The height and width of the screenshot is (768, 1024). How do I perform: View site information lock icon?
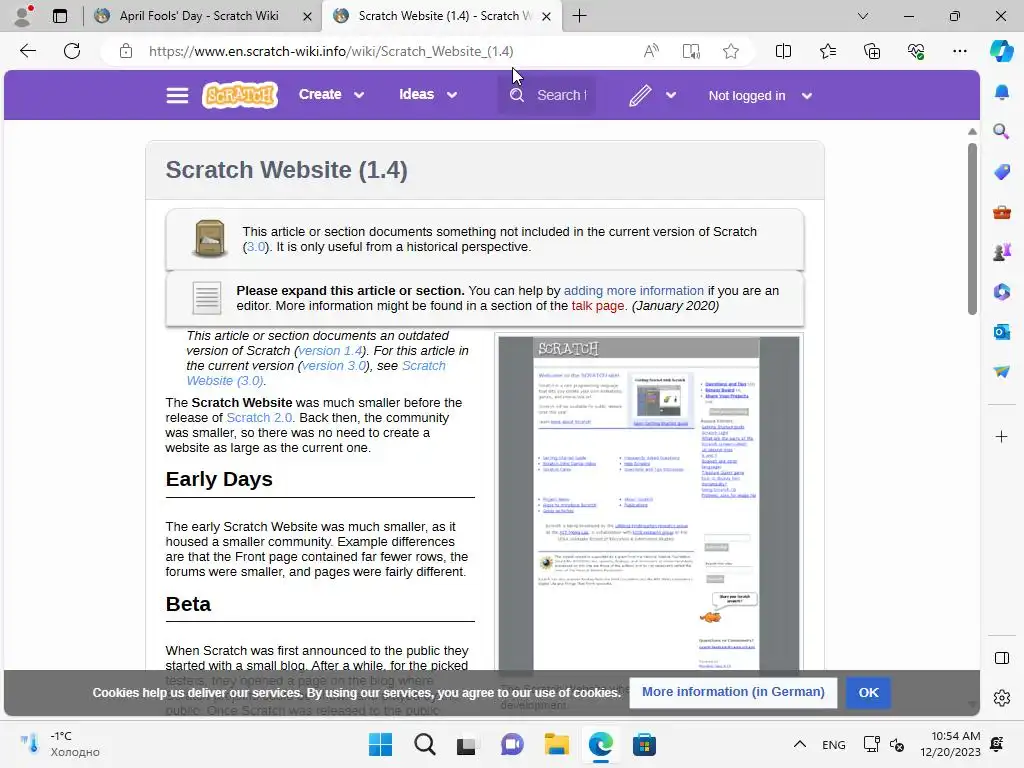(126, 51)
